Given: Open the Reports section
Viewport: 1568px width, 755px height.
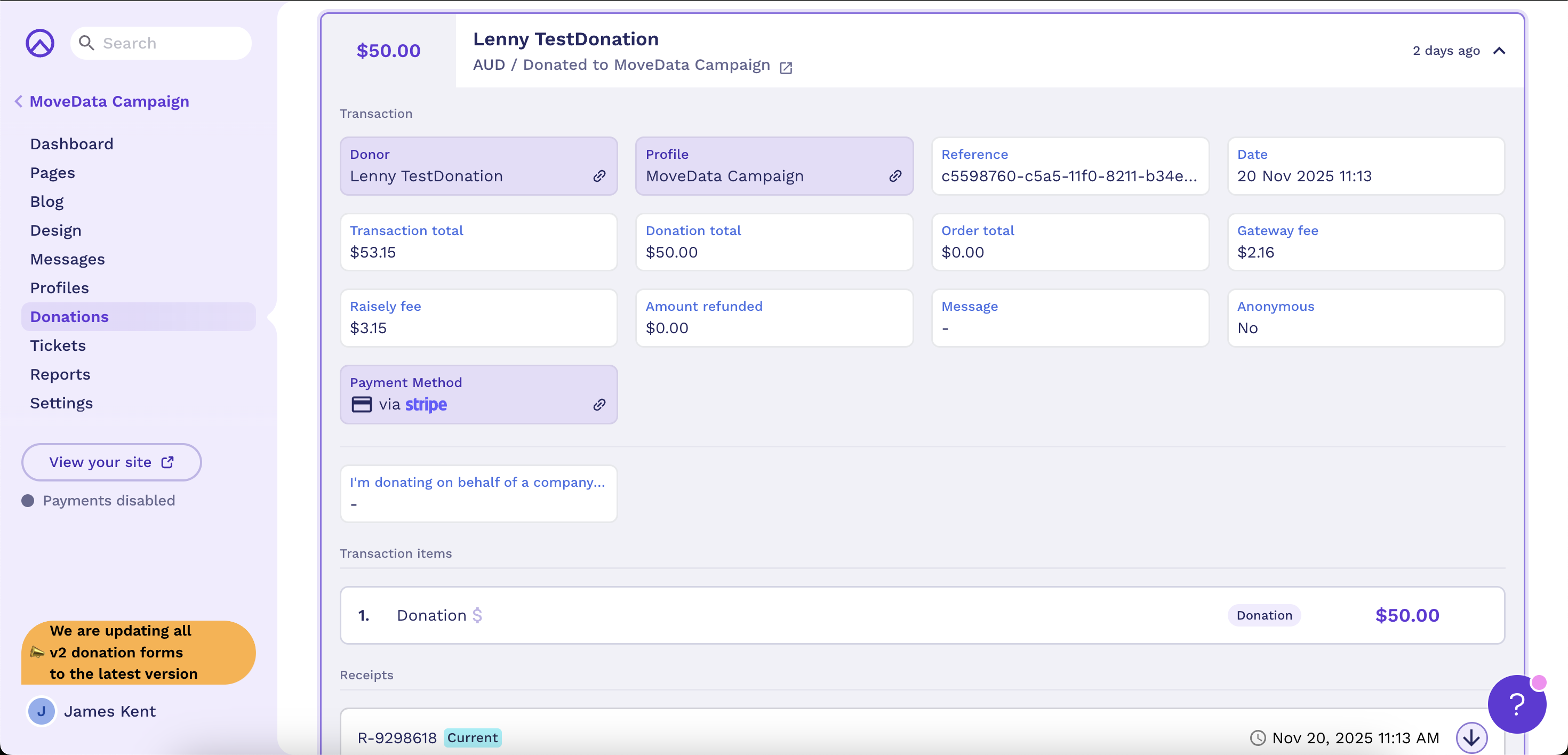Looking at the screenshot, I should click(60, 374).
